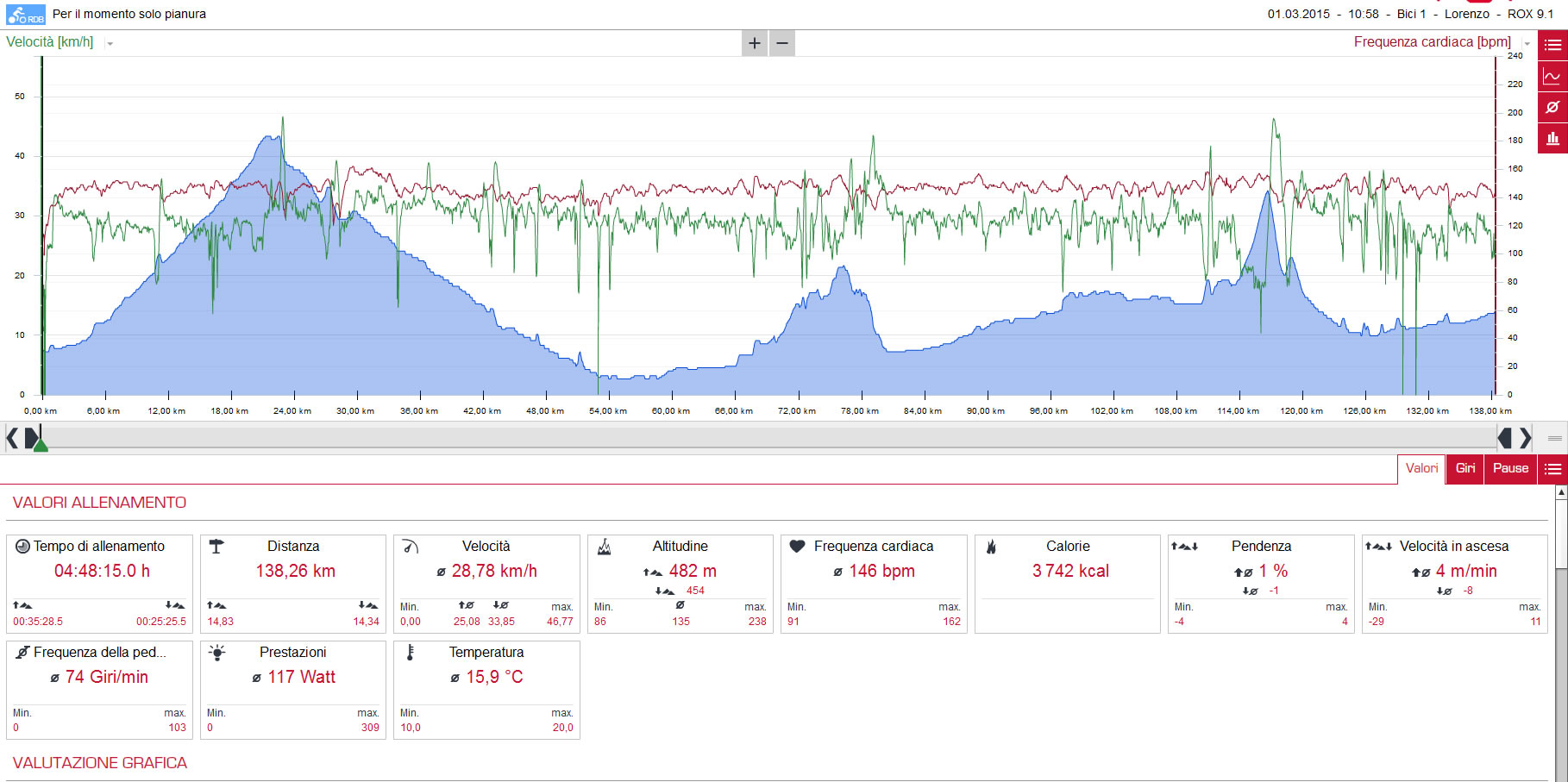Click the Velocità [km/h] axis label
The height and width of the screenshot is (782, 1568).
50,42
